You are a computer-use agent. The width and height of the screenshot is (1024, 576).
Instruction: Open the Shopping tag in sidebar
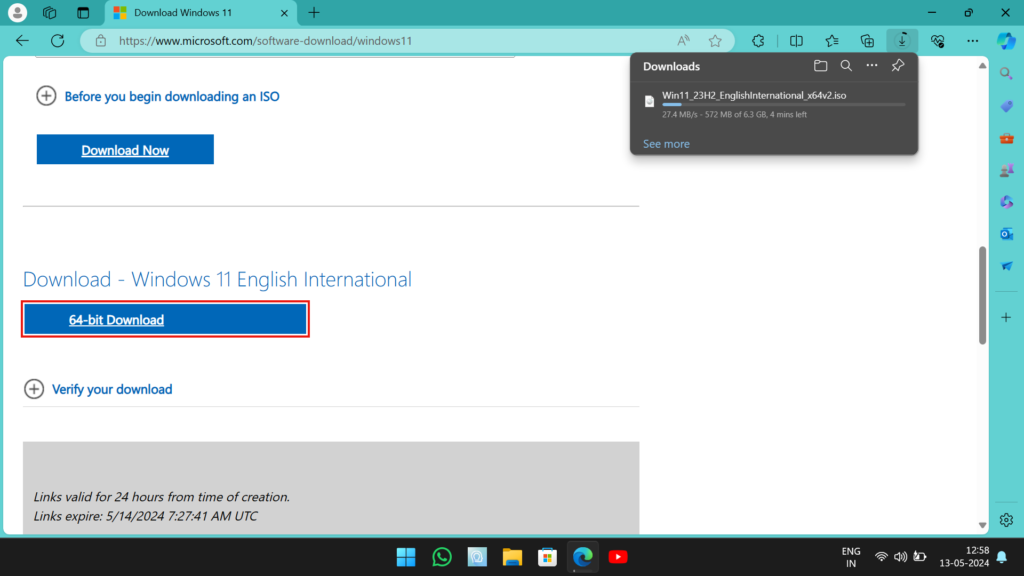tap(1006, 106)
